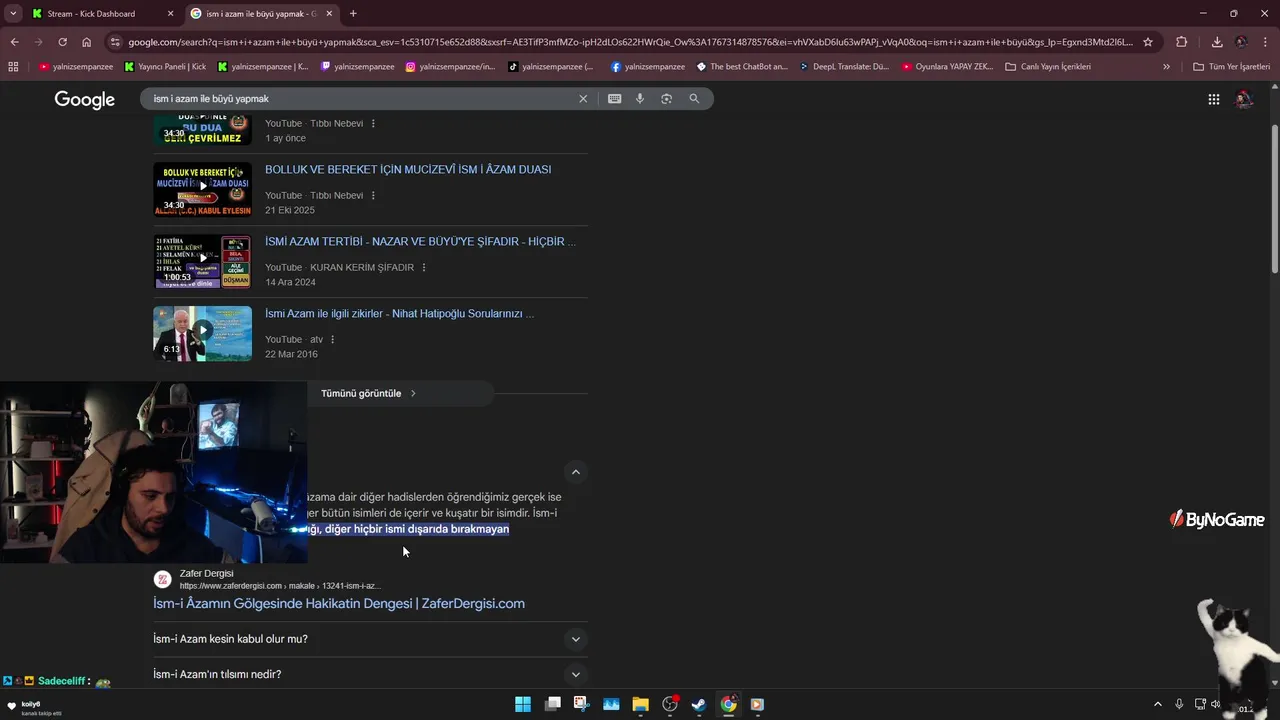Open the Google apps grid
The height and width of the screenshot is (720, 1280).
(1213, 99)
